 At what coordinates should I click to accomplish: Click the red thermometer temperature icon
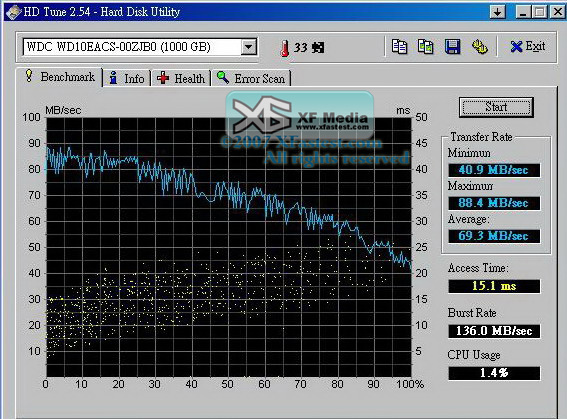tap(285, 48)
